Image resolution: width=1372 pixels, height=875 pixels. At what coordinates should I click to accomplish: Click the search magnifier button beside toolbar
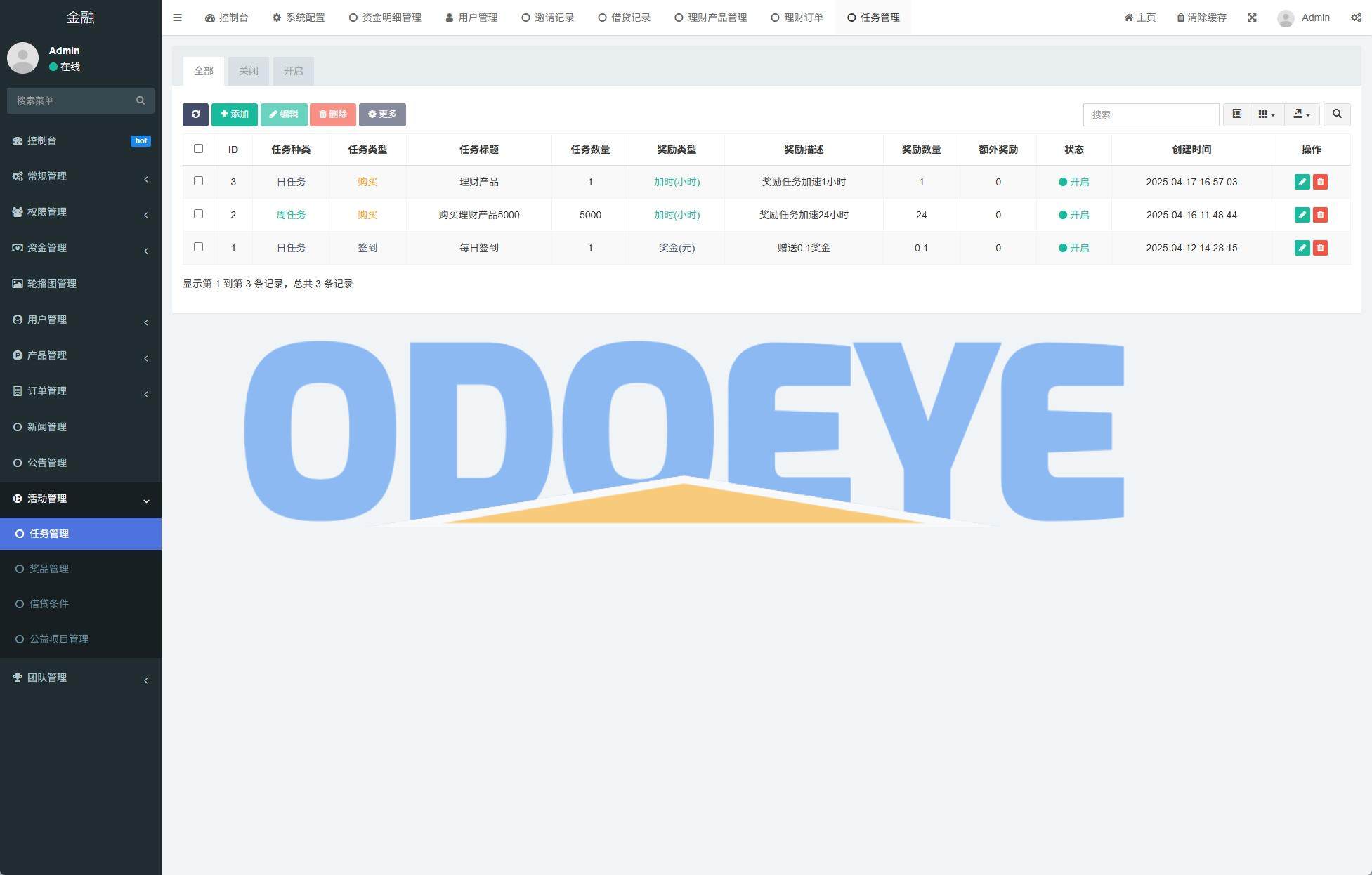coord(1337,114)
